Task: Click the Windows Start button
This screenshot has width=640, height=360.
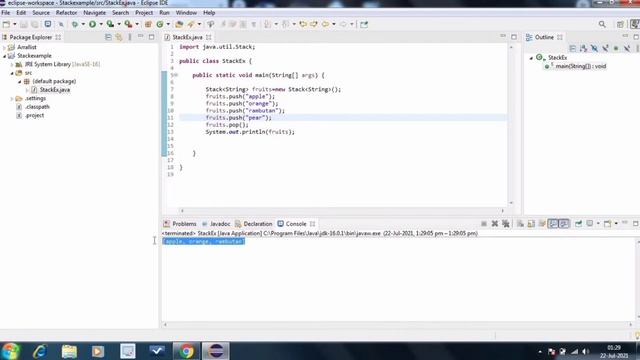Action: click(x=10, y=351)
